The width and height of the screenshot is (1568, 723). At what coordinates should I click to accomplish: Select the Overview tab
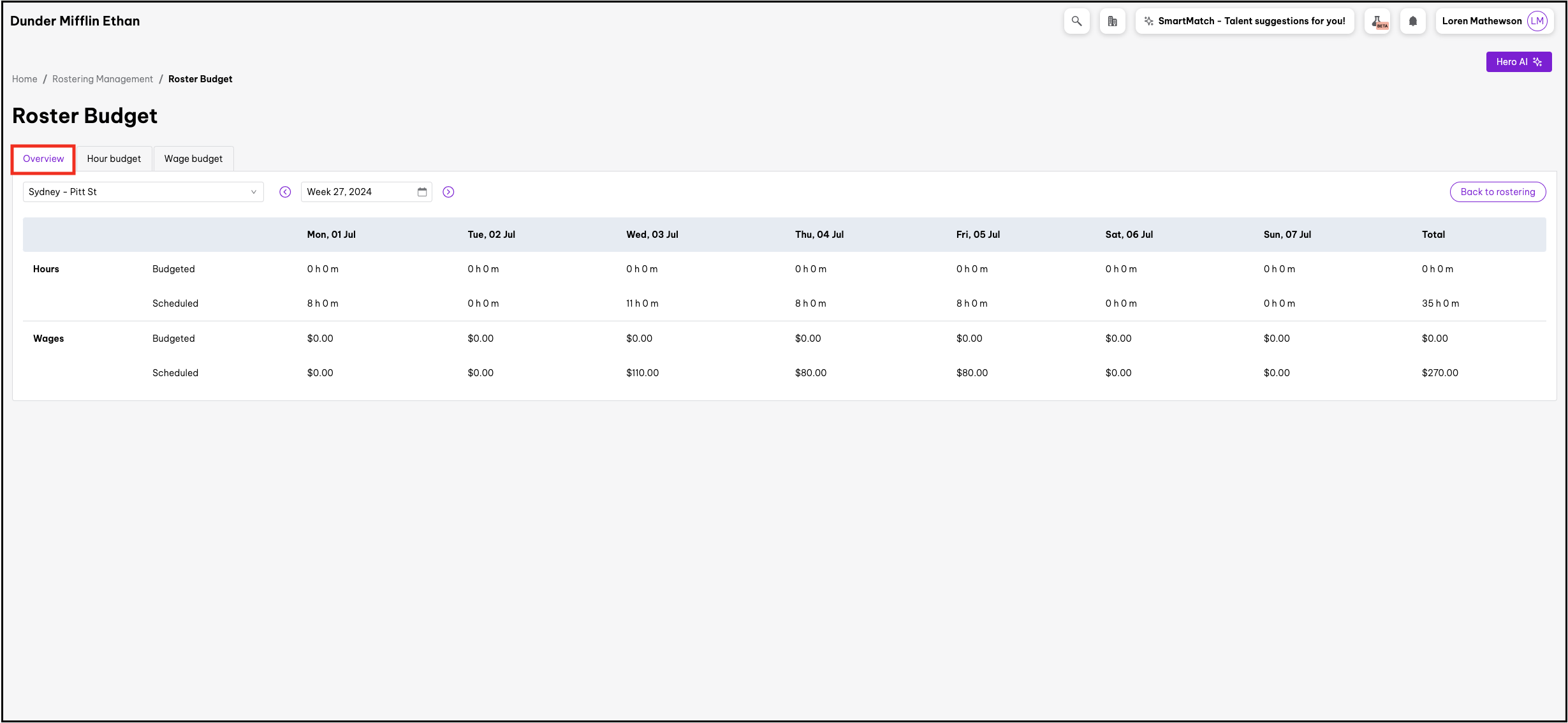[x=43, y=159]
